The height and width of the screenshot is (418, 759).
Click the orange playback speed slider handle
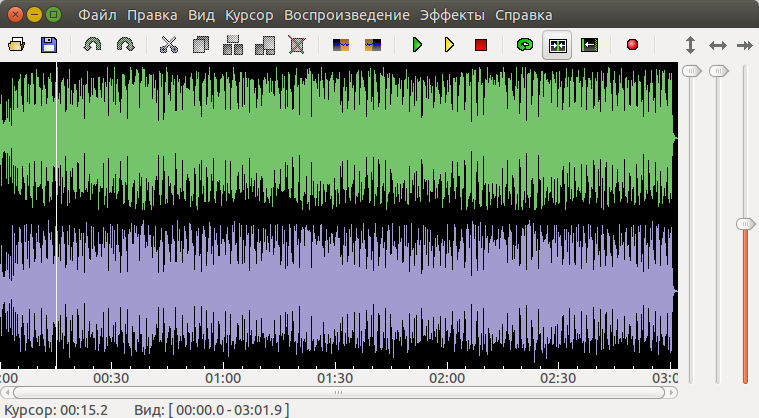(745, 224)
